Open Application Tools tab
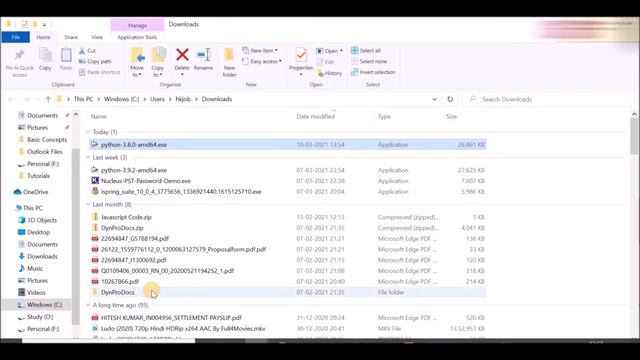 click(137, 37)
